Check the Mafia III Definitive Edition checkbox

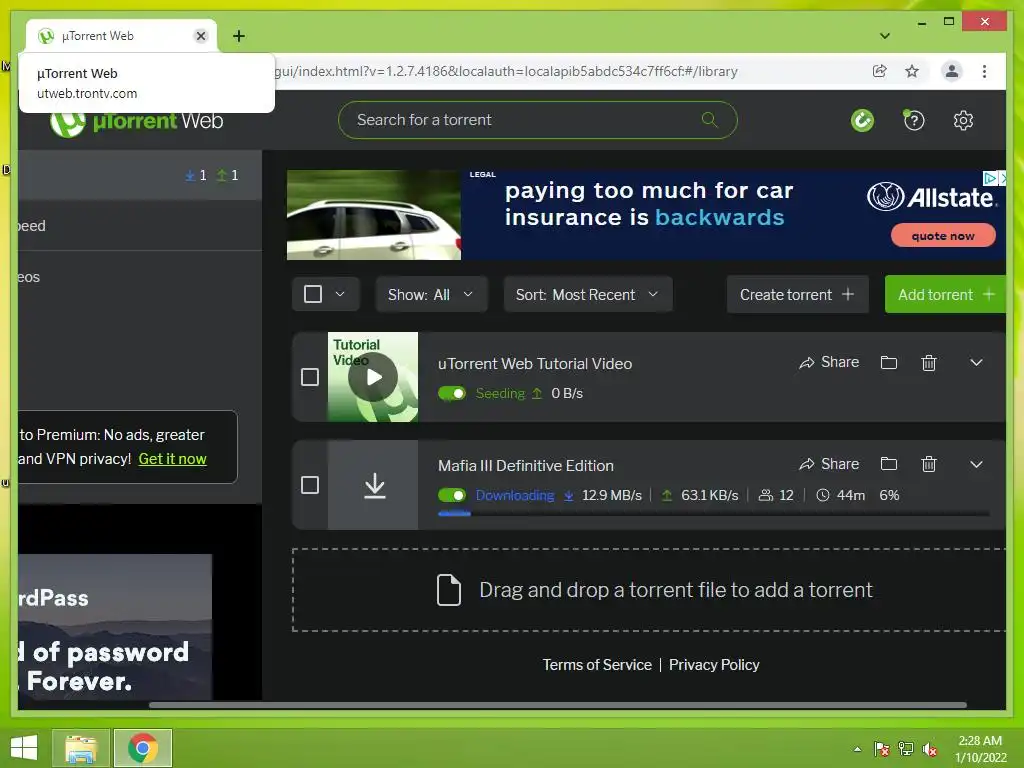310,485
